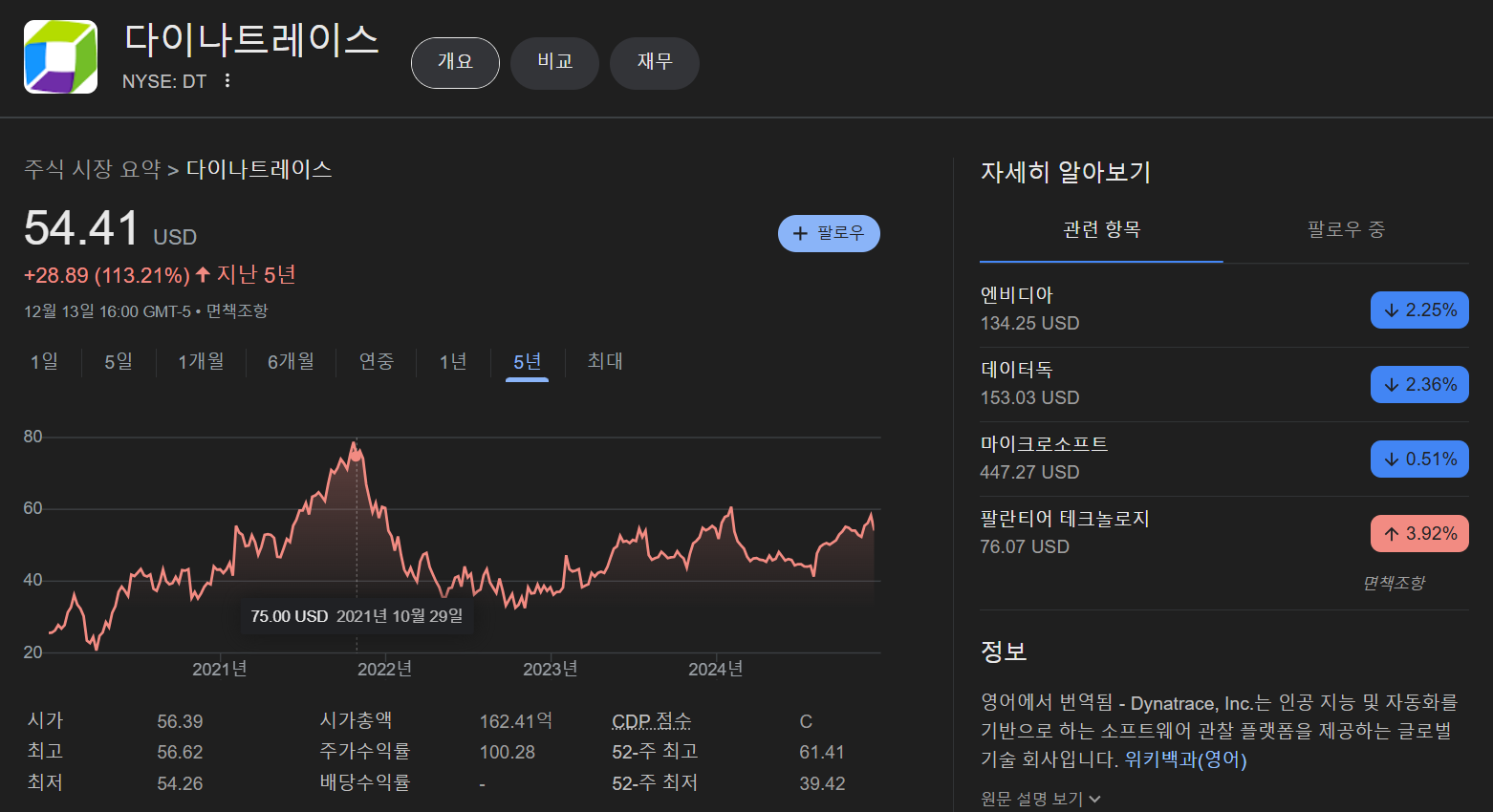Follow the stock with 팔로우 button
The height and width of the screenshot is (812, 1493).
coord(829,233)
